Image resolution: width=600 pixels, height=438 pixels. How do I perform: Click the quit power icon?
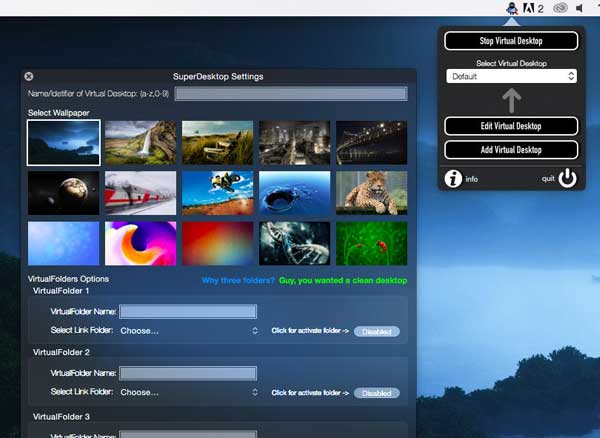point(567,178)
